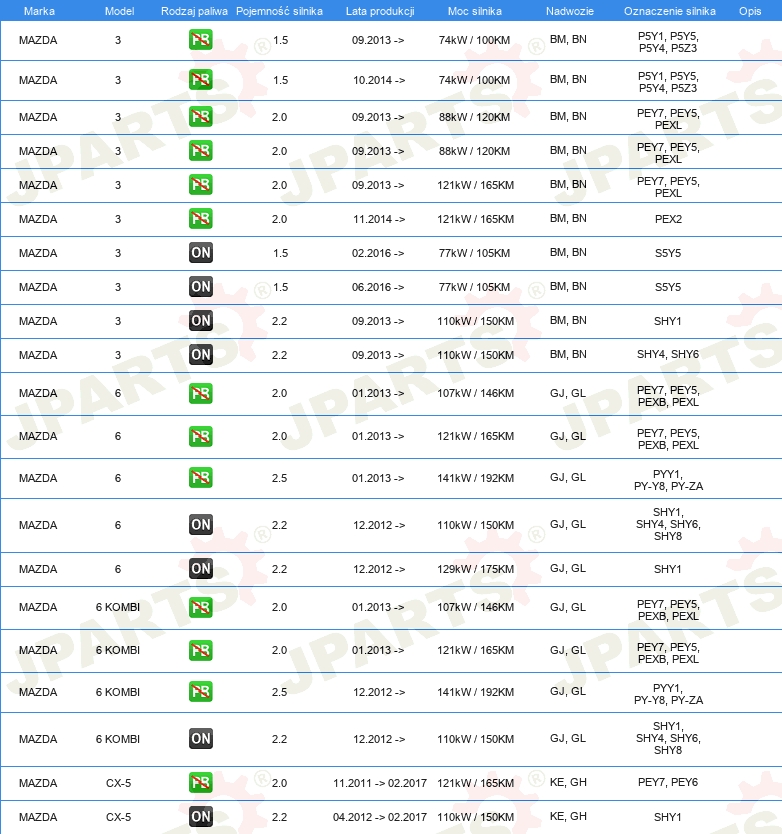
Task: Select the 02.2016 -> production date cell
Action: click(x=378, y=253)
